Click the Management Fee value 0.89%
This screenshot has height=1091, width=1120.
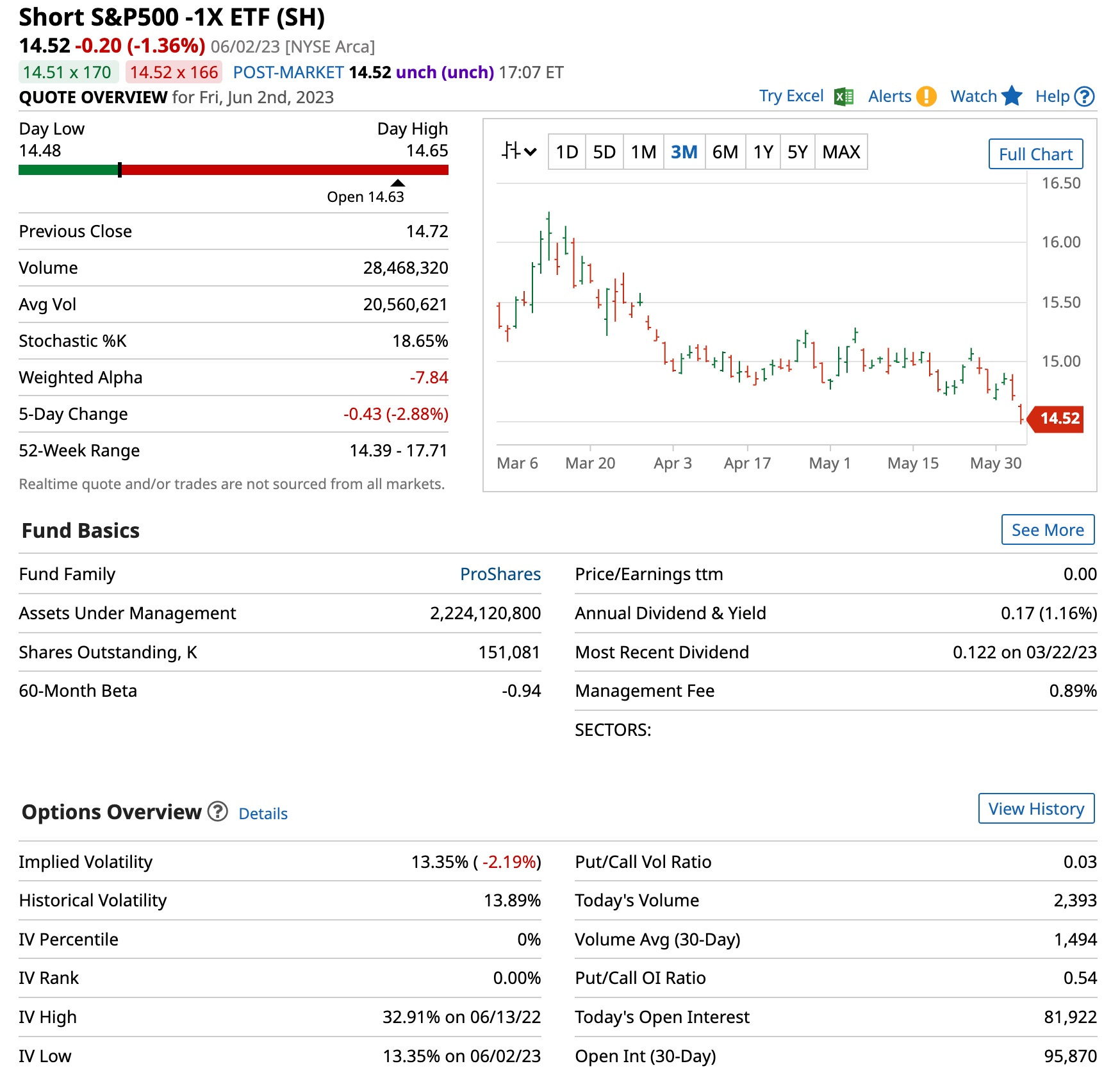[x=1073, y=691]
